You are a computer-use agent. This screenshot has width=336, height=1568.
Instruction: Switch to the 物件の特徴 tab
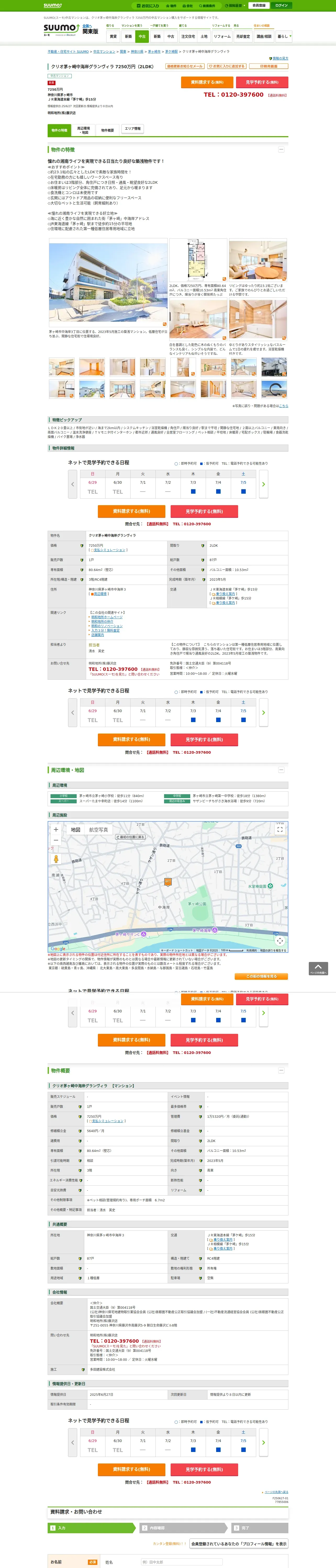tap(59, 130)
